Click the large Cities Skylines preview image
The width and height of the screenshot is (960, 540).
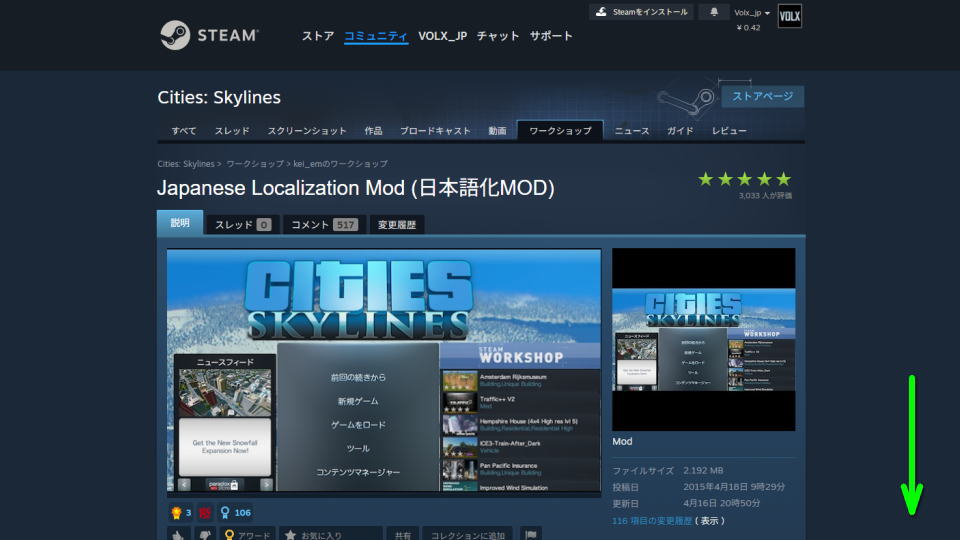384,370
